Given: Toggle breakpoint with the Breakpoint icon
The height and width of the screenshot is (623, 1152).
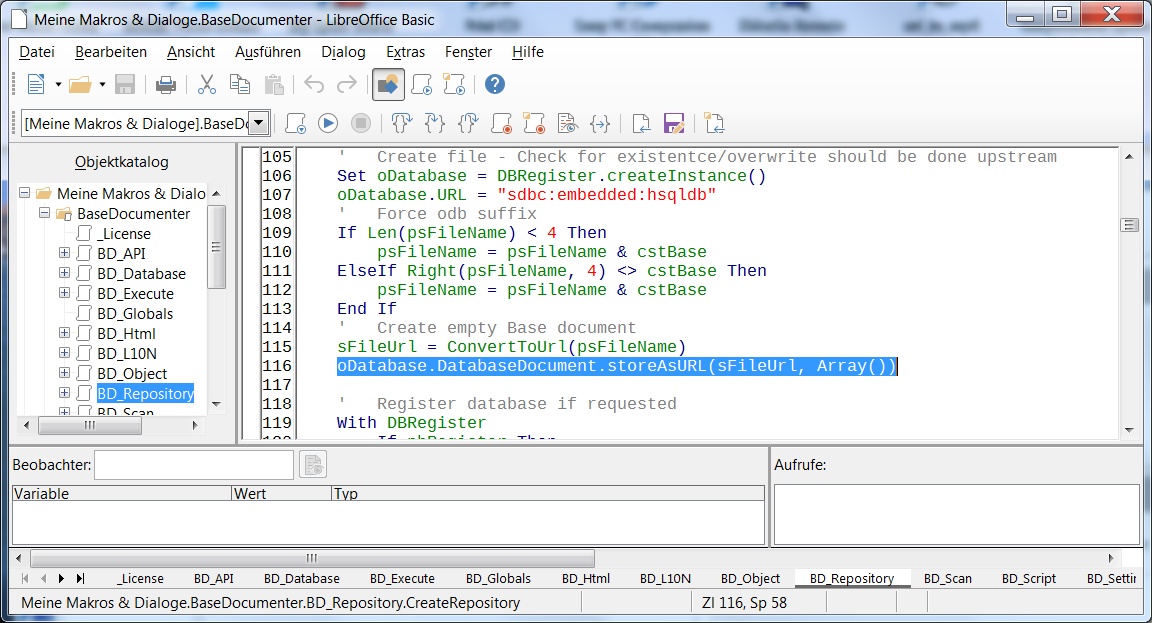Looking at the screenshot, I should [x=501, y=123].
